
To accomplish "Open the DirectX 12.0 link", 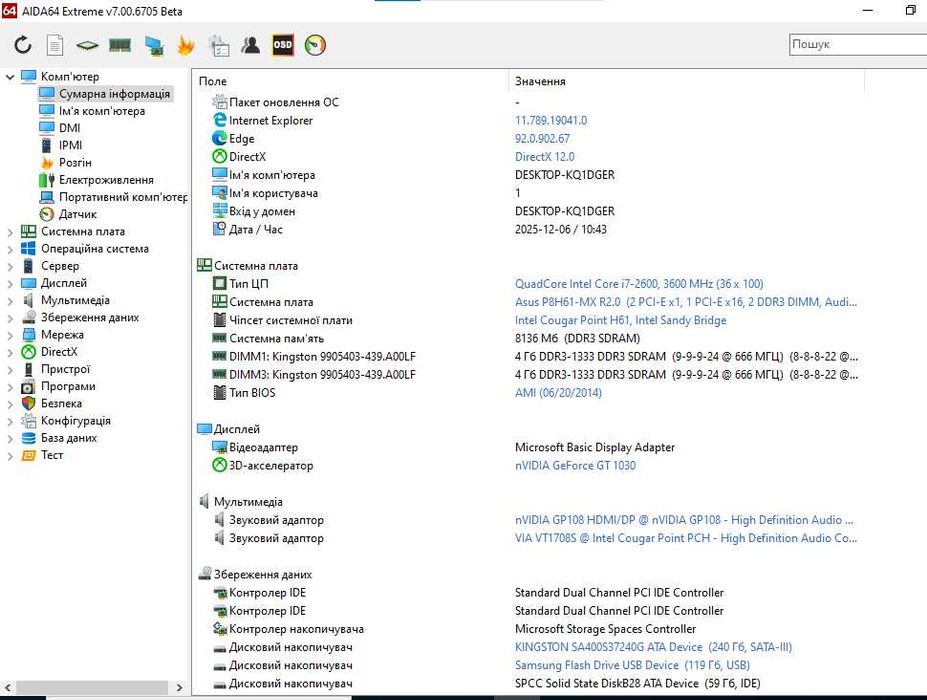I will [544, 157].
